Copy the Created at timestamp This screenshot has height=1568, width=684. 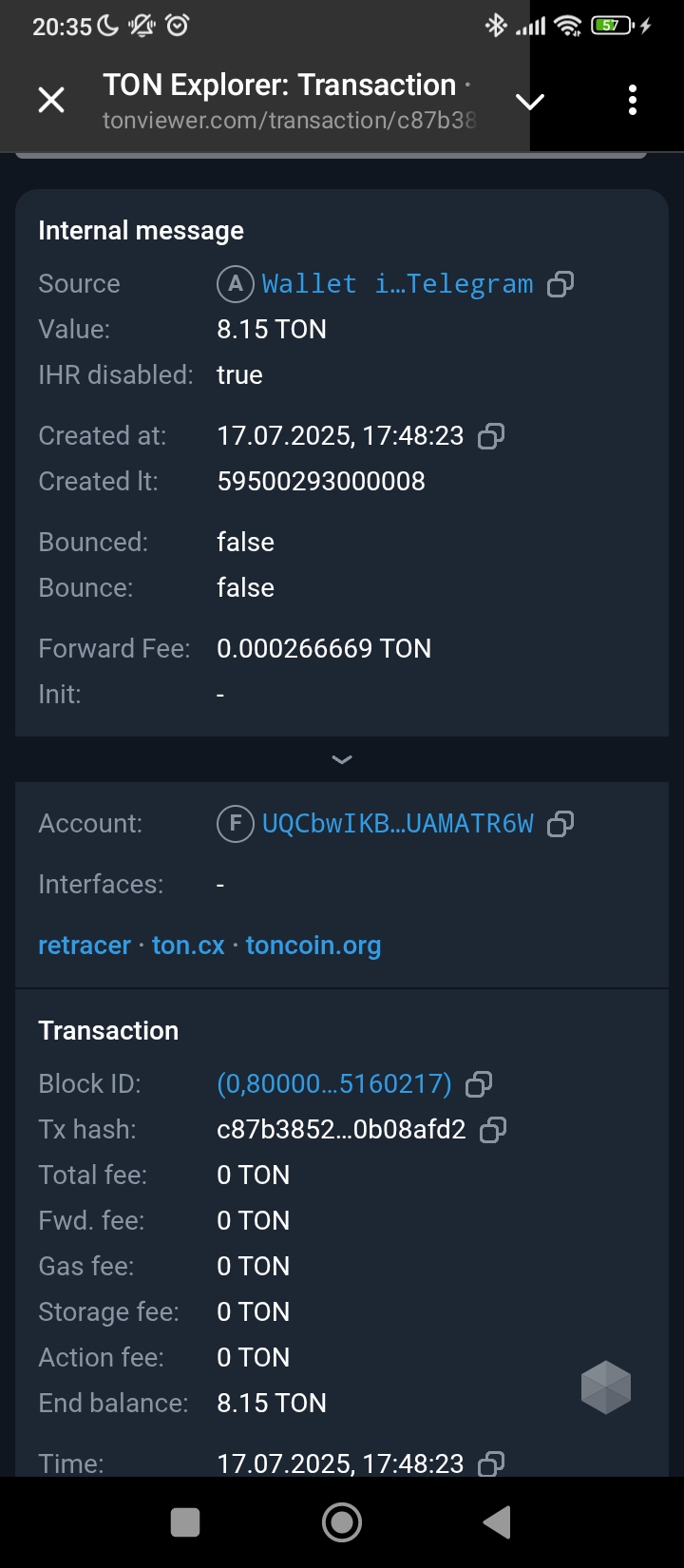coord(491,436)
